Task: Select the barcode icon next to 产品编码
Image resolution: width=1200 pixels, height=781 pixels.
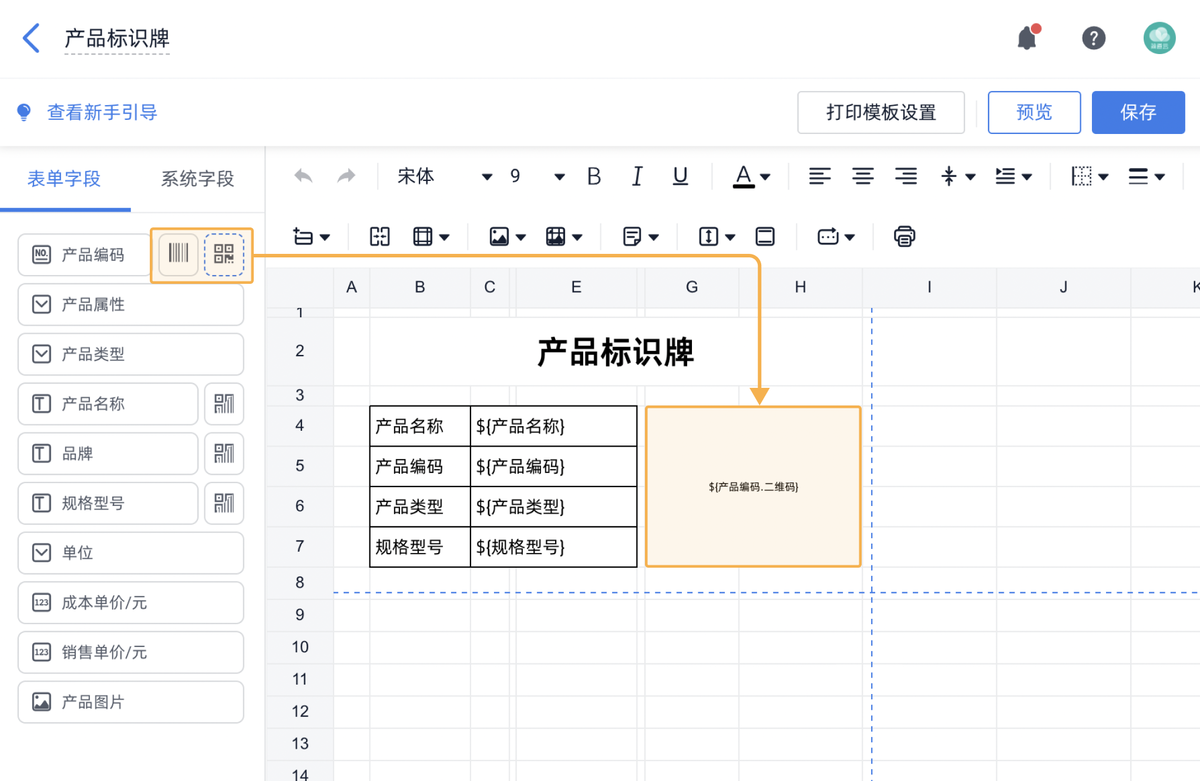Action: (x=177, y=254)
